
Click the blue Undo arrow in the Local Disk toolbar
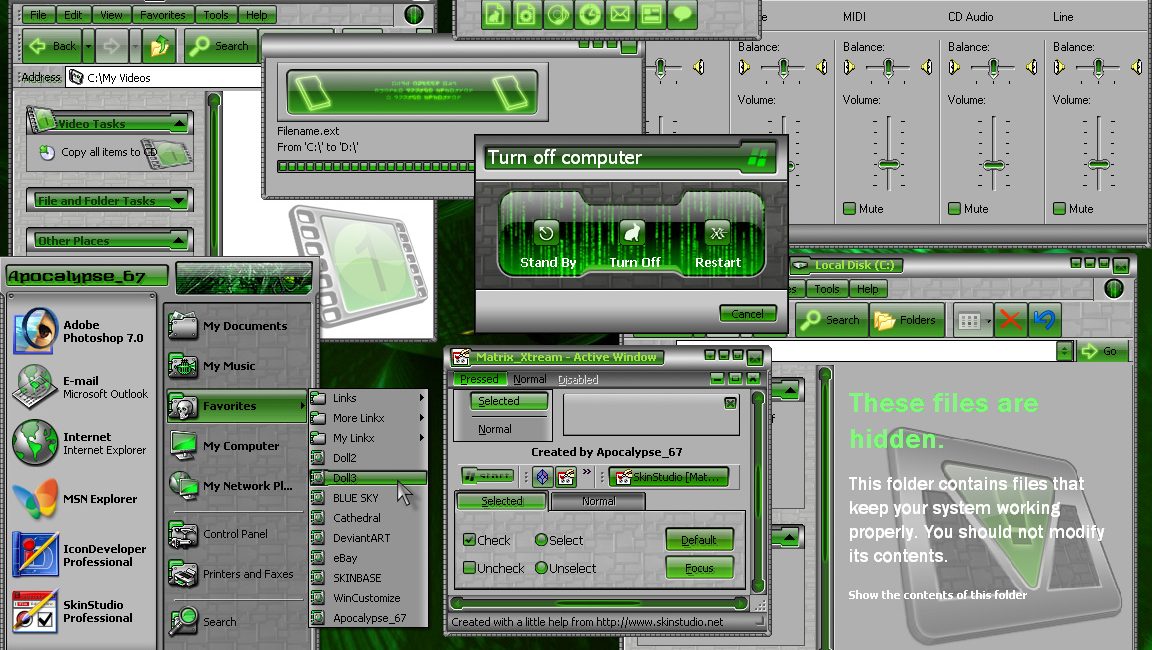click(1045, 320)
